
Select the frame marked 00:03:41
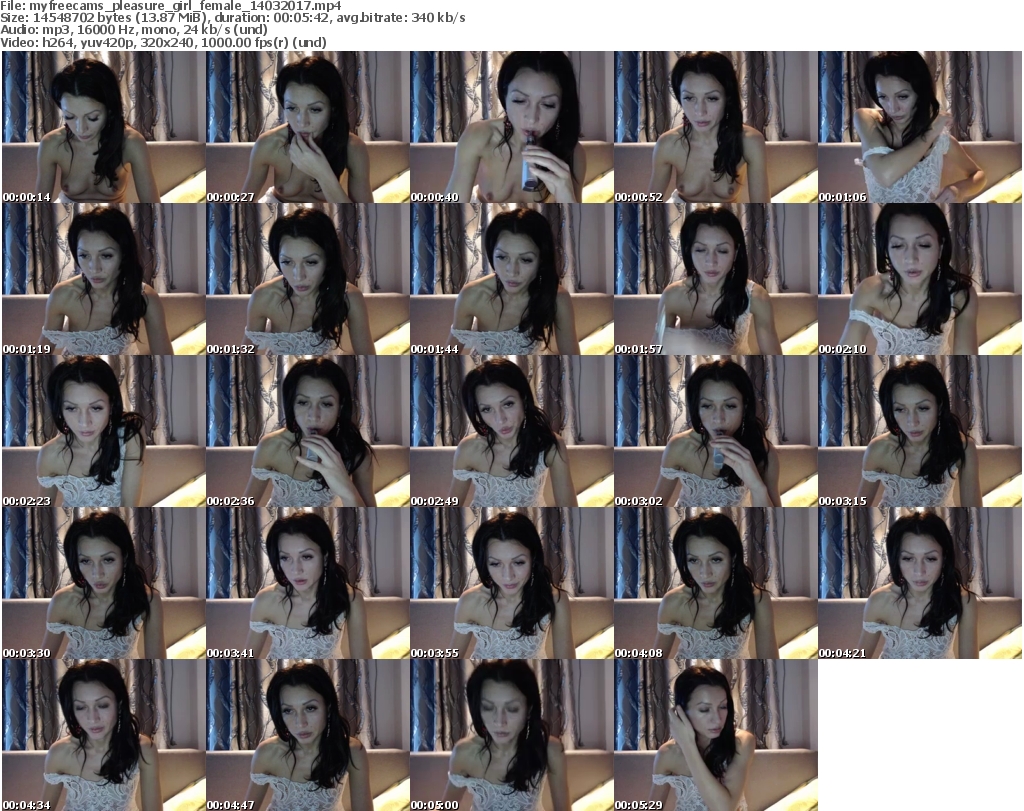click(308, 583)
